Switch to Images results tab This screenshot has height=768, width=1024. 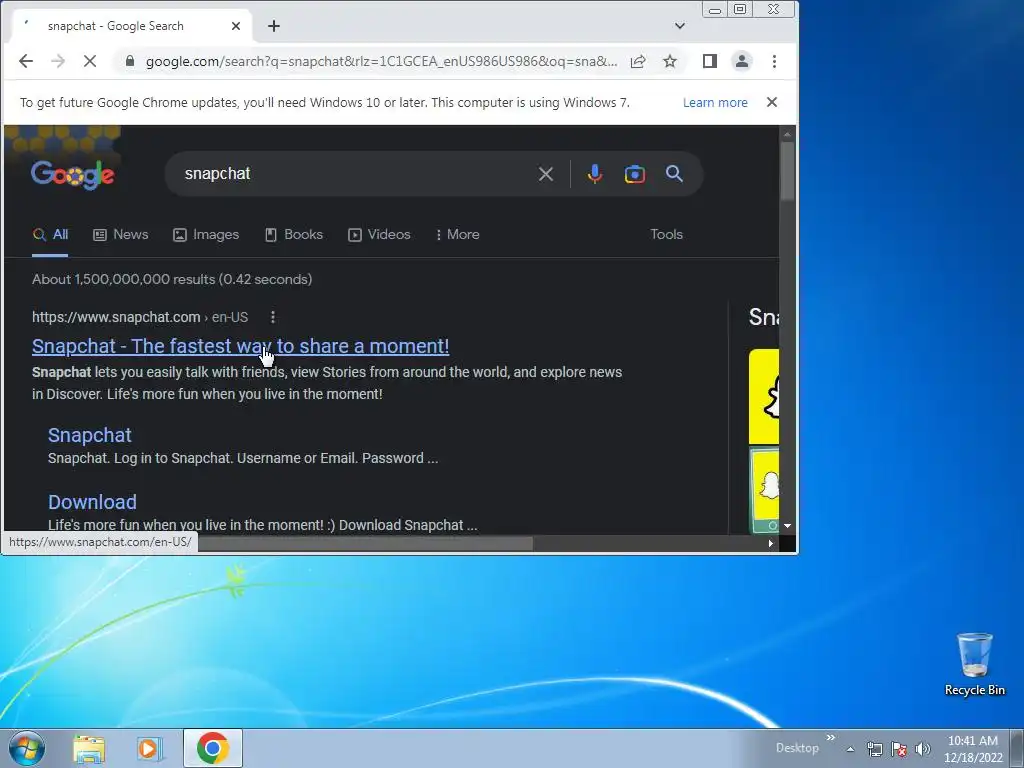(x=206, y=234)
